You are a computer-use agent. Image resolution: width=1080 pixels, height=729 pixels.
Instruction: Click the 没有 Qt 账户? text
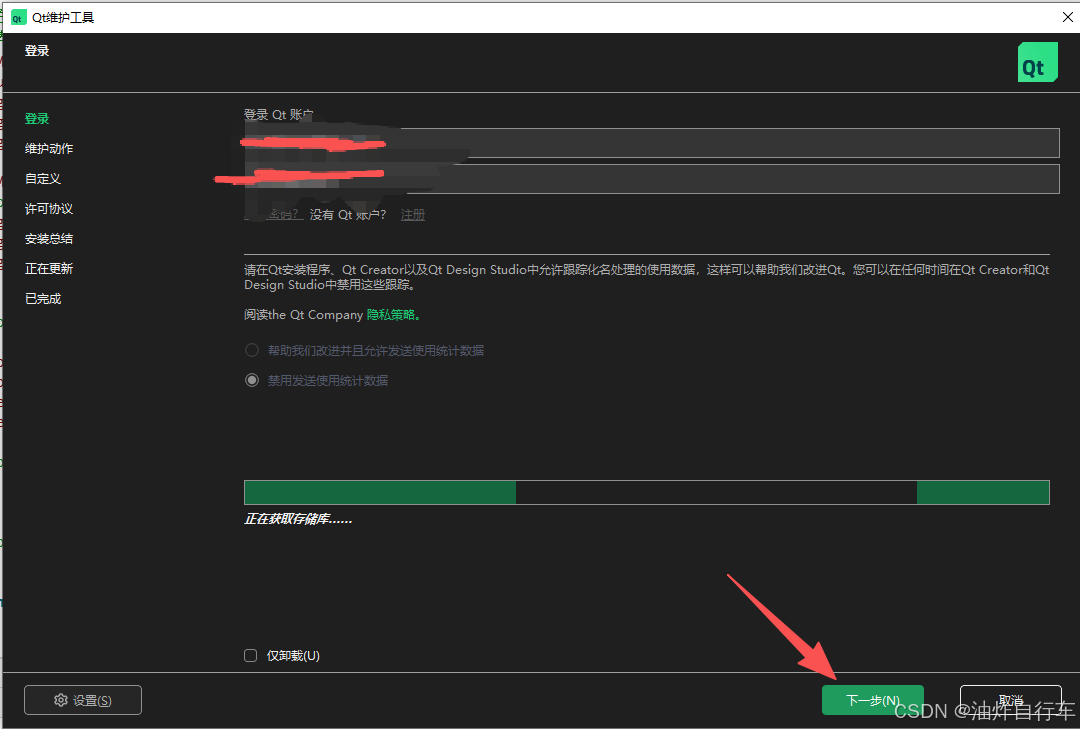(348, 215)
